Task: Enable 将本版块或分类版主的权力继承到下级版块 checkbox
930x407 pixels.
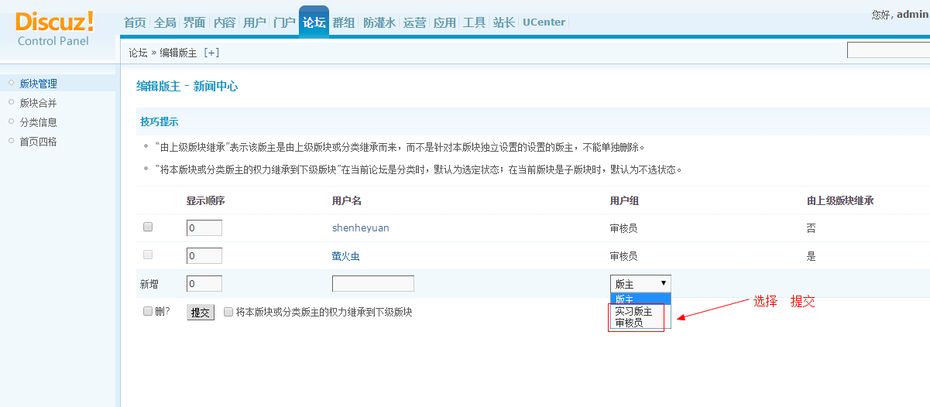Action: click(x=228, y=311)
